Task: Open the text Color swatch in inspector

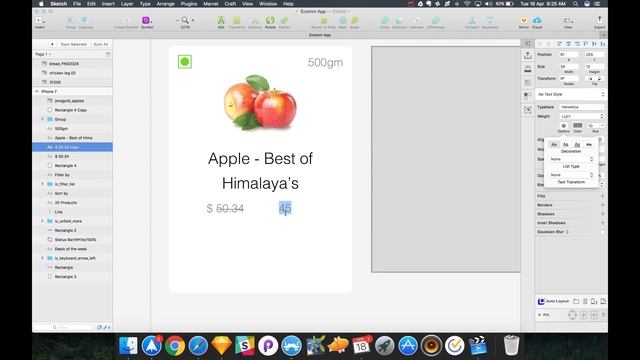Action: [x=578, y=125]
